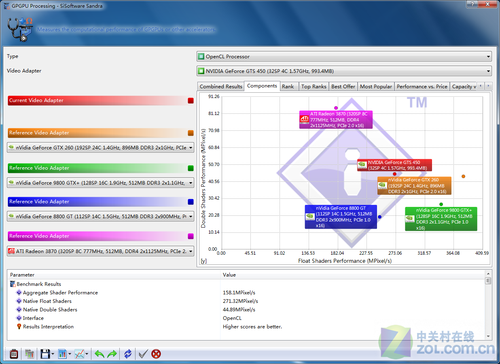The width and height of the screenshot is (500, 364).
Task: Expand the GeForce GTX 260 reference dropdown
Action: [x=101, y=147]
